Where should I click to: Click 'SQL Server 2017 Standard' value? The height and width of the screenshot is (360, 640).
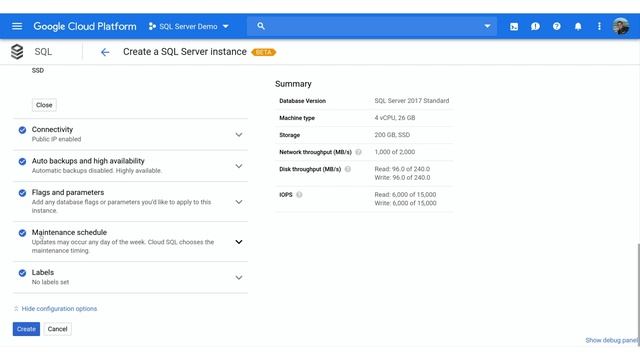tap(412, 100)
